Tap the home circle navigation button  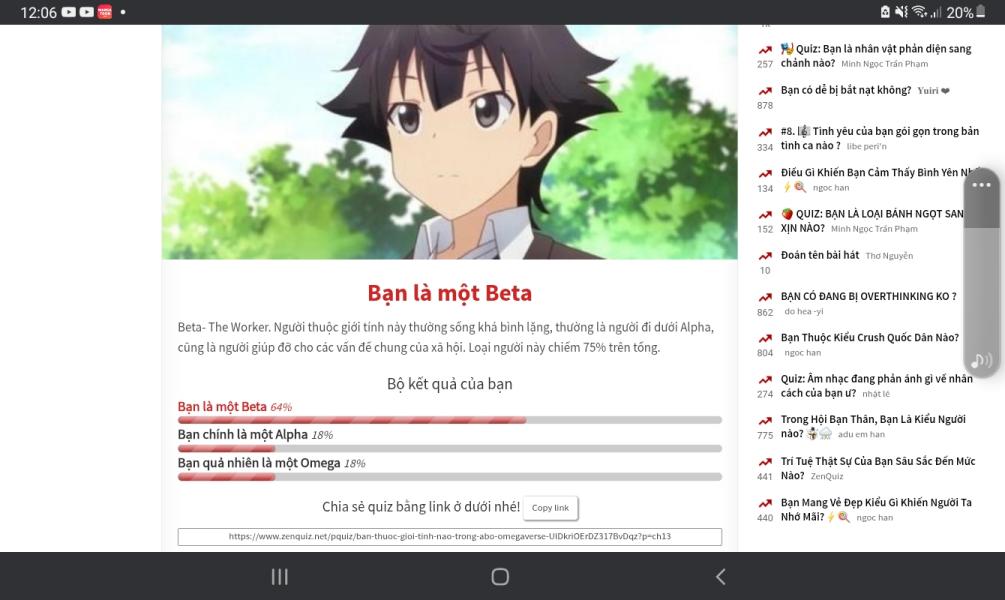497,577
